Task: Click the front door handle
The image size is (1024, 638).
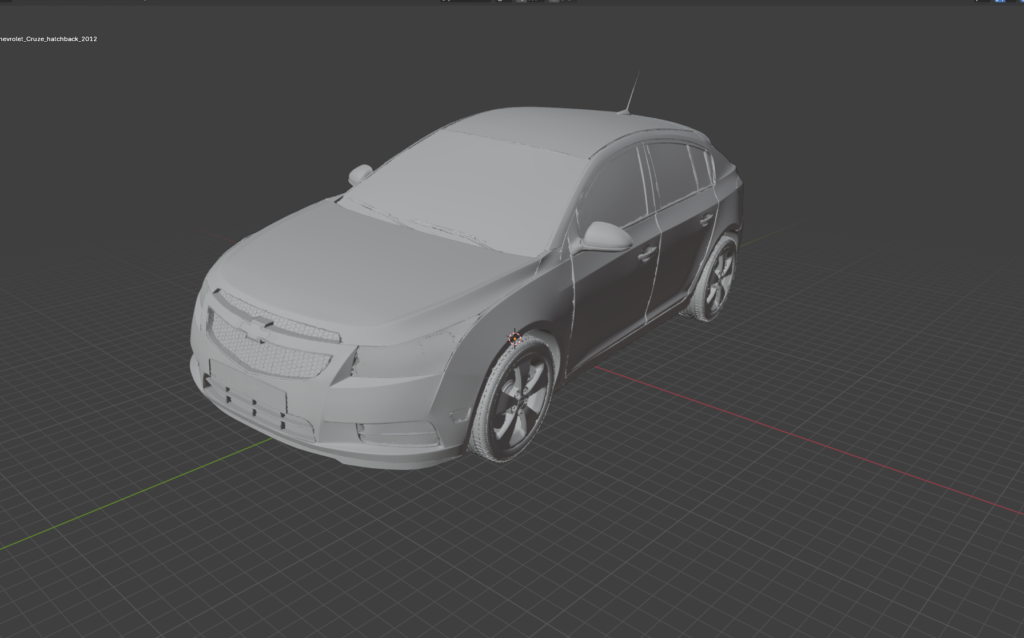Action: tap(647, 253)
